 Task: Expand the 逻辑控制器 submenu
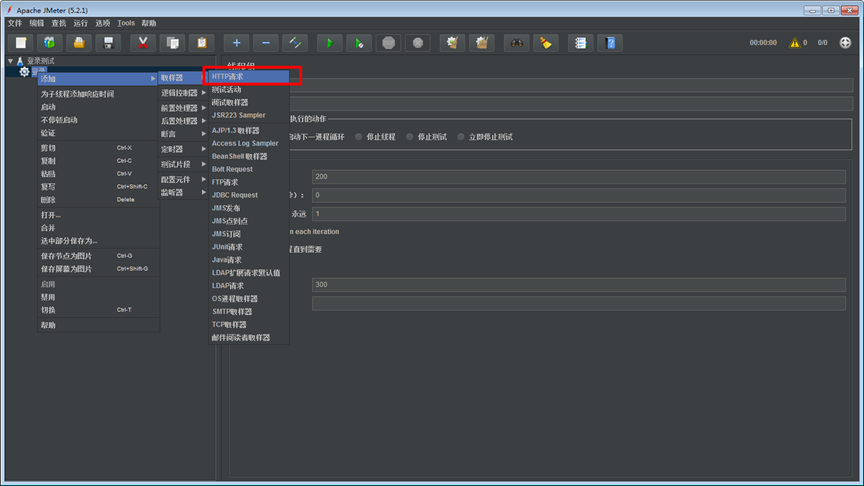(x=183, y=93)
